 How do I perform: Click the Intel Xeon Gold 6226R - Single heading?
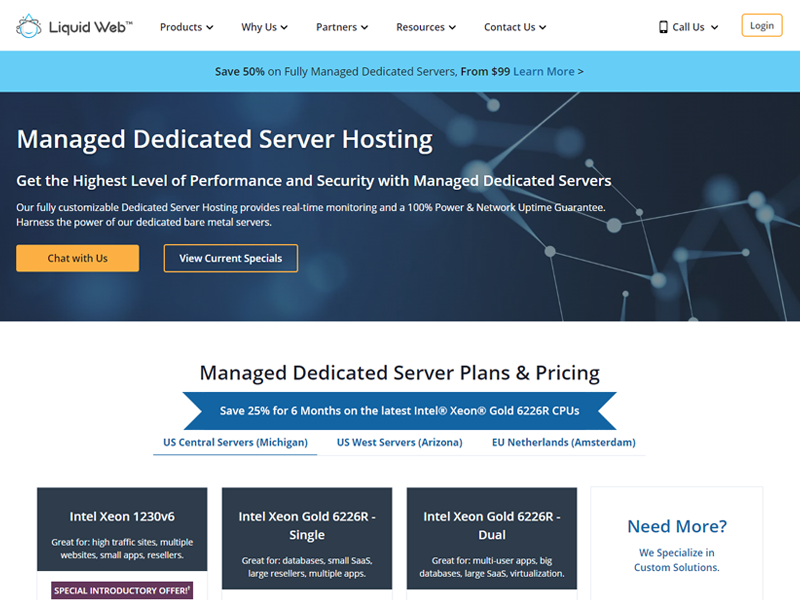point(307,526)
